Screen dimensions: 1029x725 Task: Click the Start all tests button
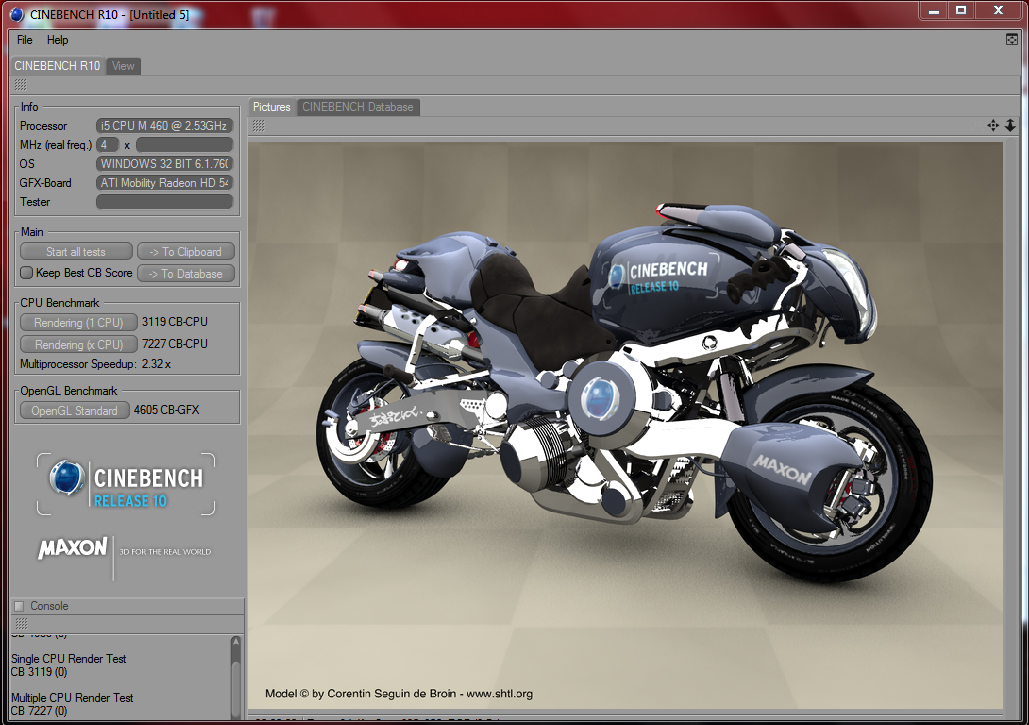(75, 252)
